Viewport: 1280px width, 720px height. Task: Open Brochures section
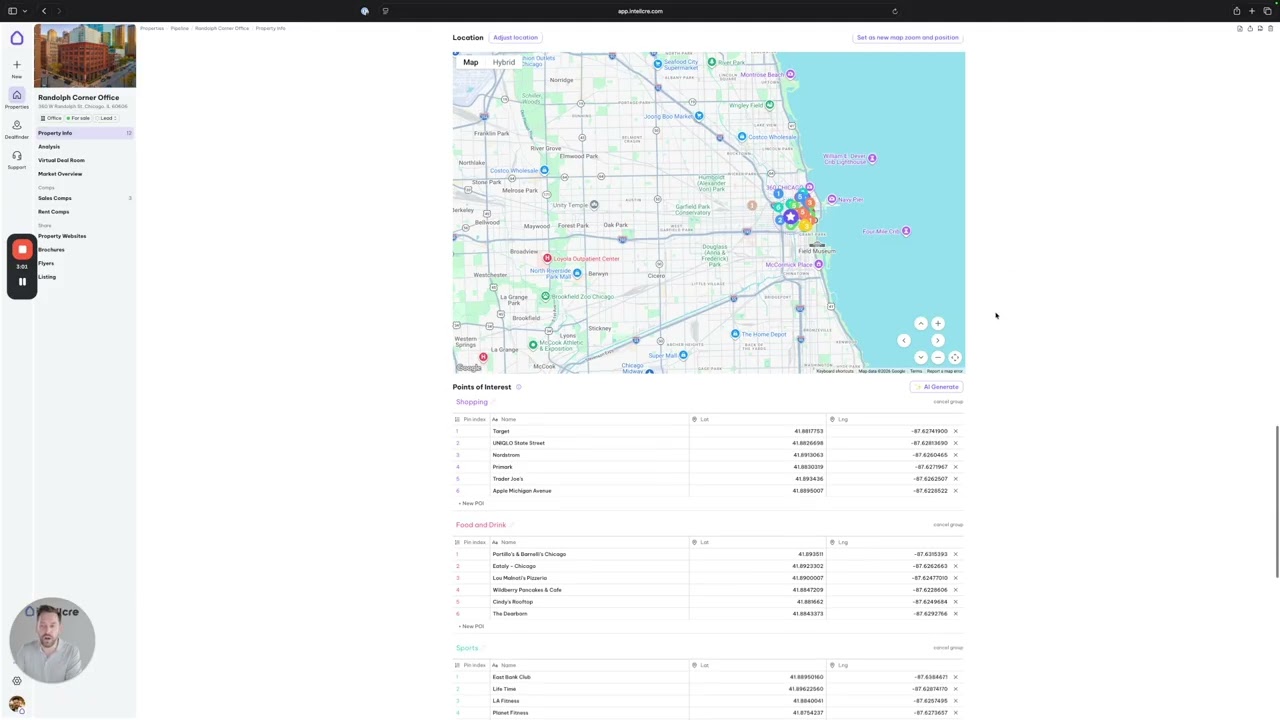(x=51, y=250)
